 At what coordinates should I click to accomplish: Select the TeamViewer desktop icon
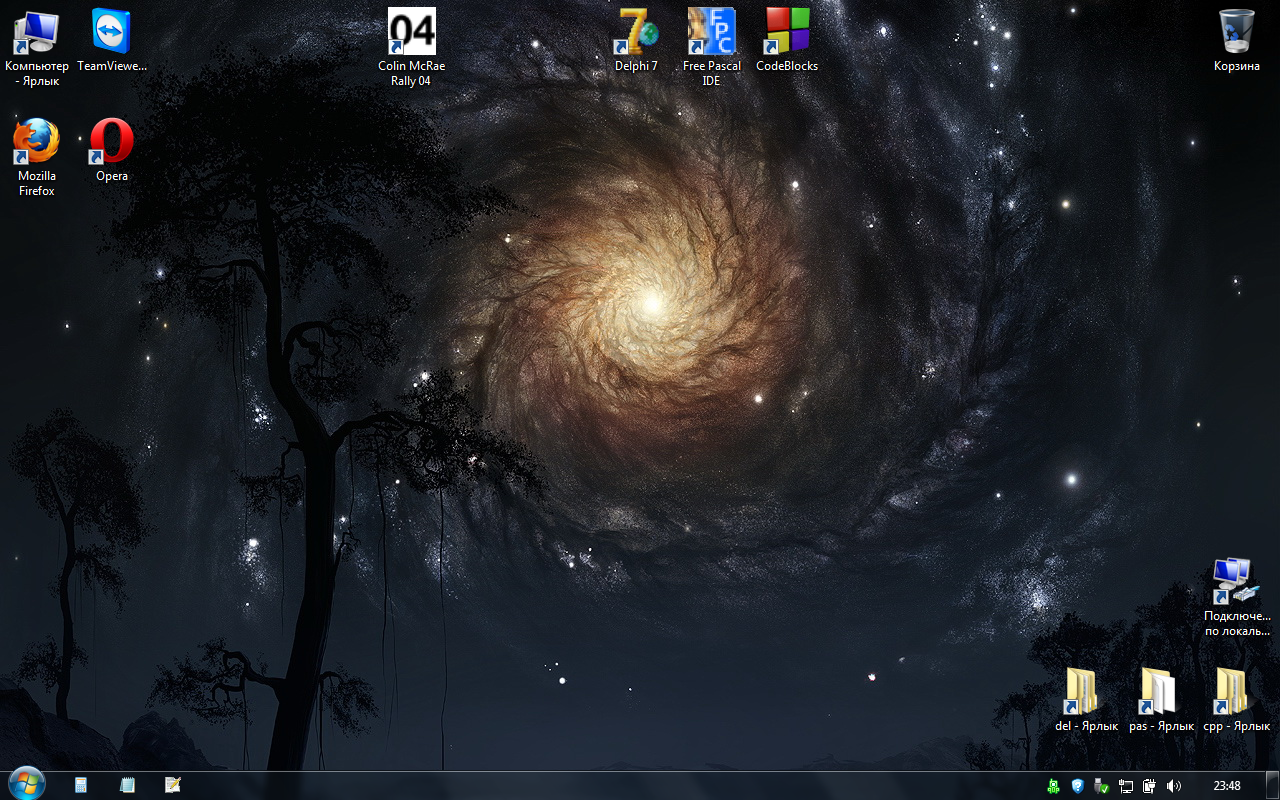(111, 33)
